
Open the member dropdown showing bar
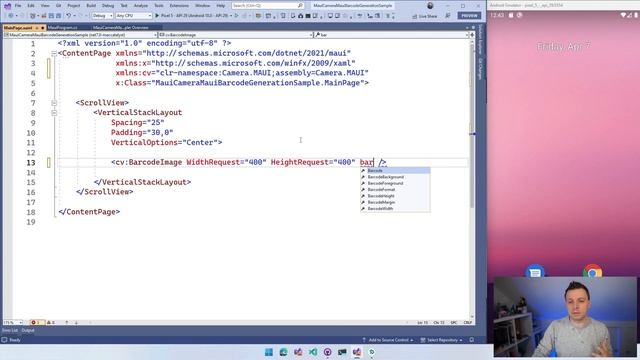pos(391,35)
